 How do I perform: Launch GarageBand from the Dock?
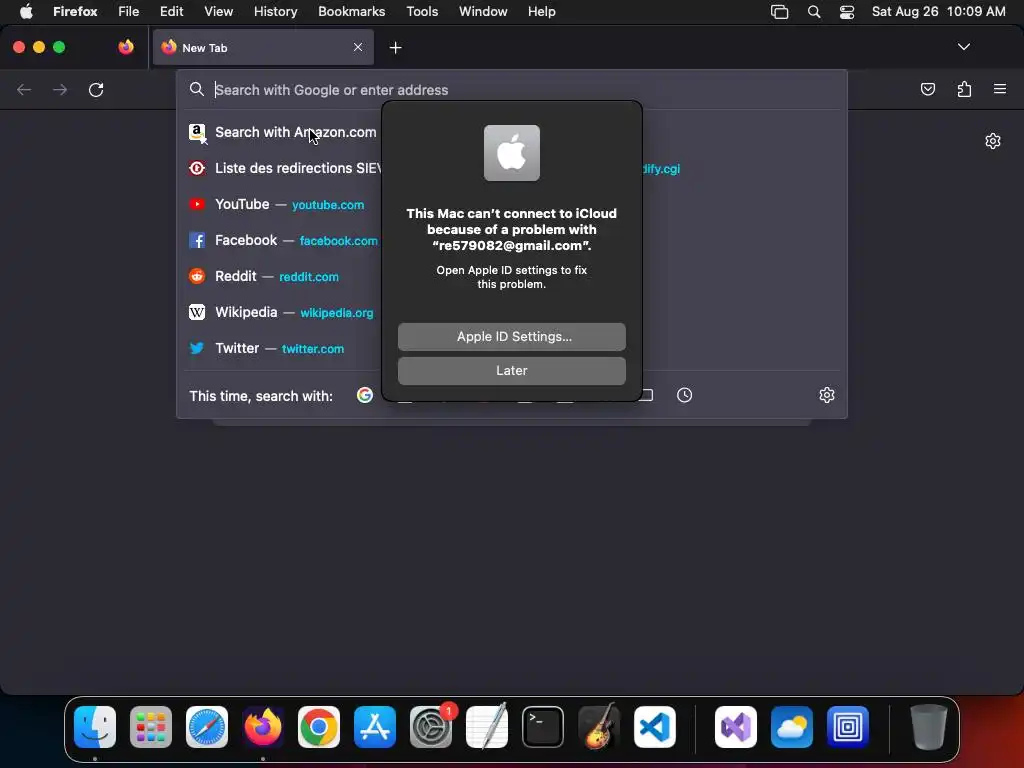[599, 727]
